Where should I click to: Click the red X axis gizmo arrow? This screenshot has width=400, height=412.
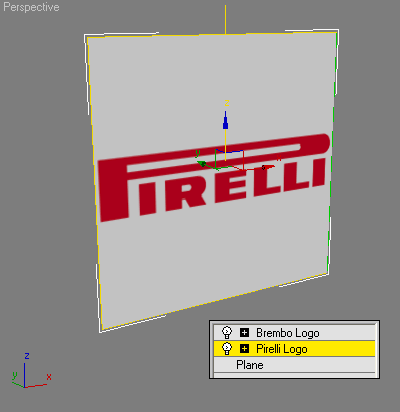click(x=267, y=167)
